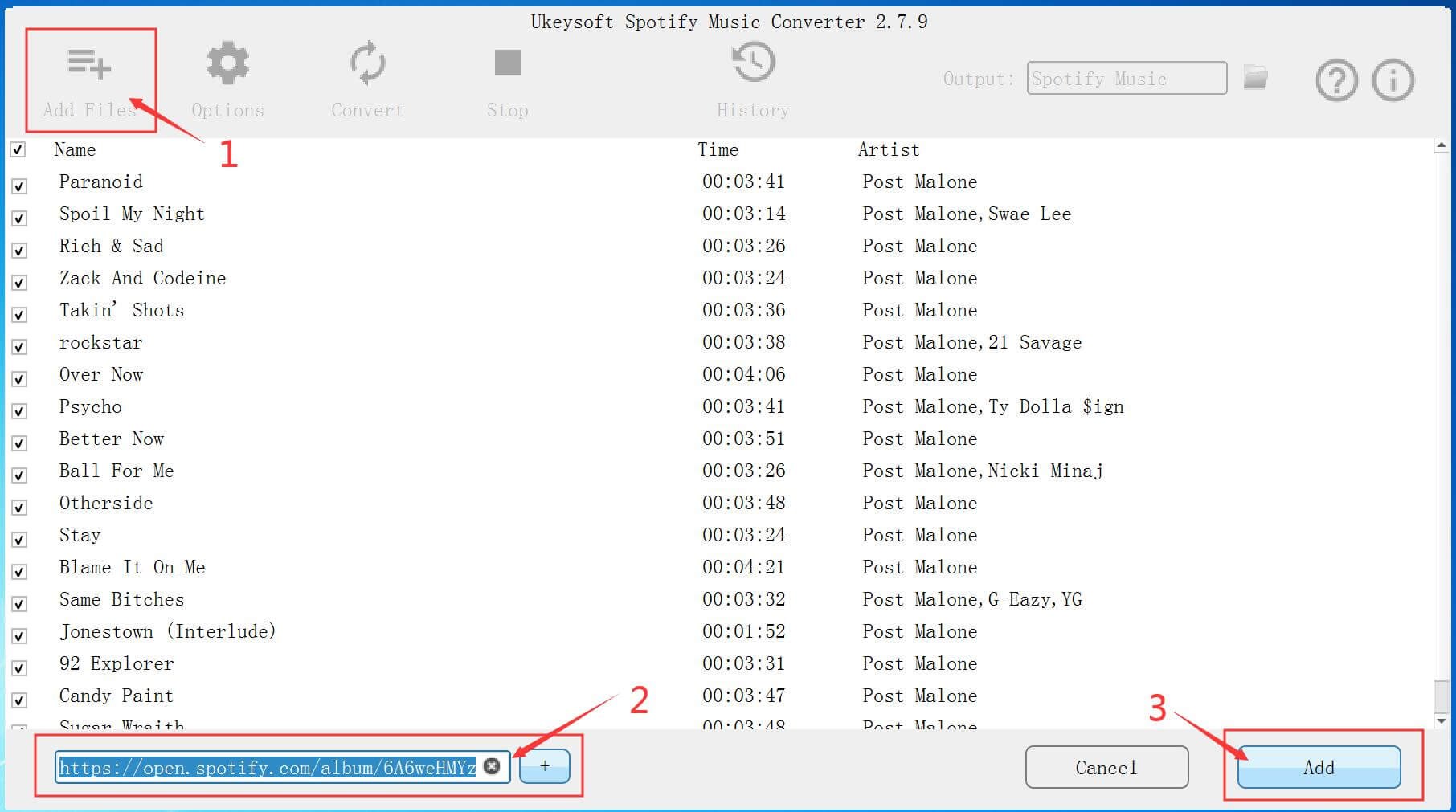The image size is (1456, 812).
Task: Select the Jonestown (Interlude) track name
Action: [x=168, y=631]
